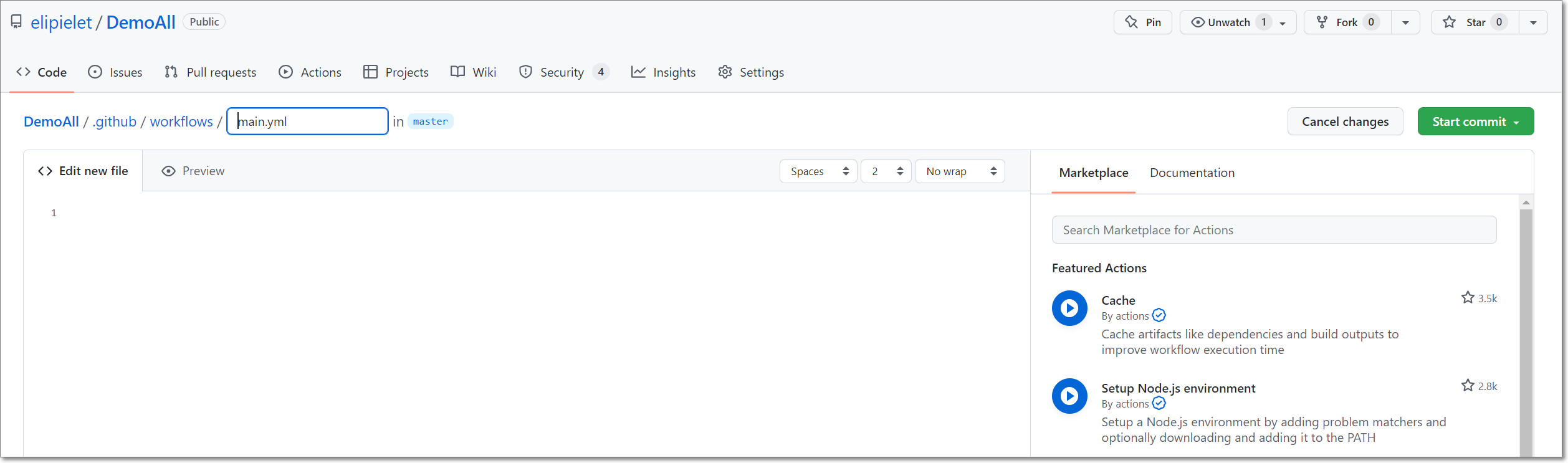Open the Code tab
Viewport: 1568px width, 463px height.
pyautogui.click(x=42, y=72)
